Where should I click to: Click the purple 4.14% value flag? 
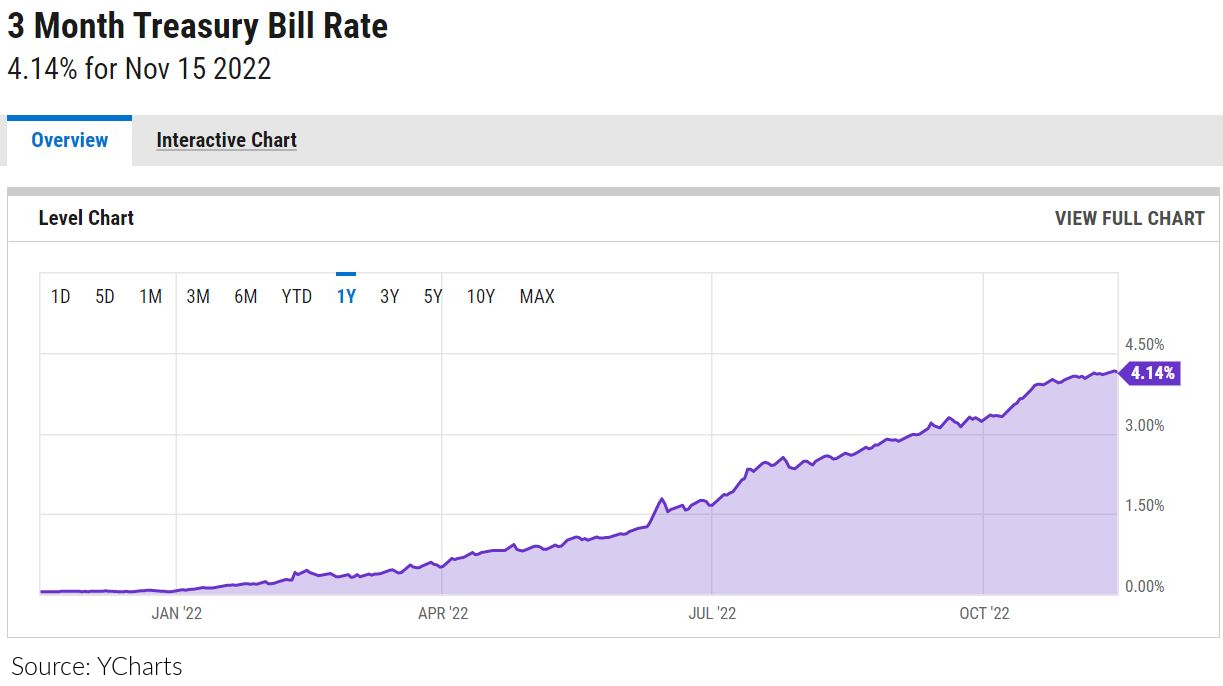1151,374
